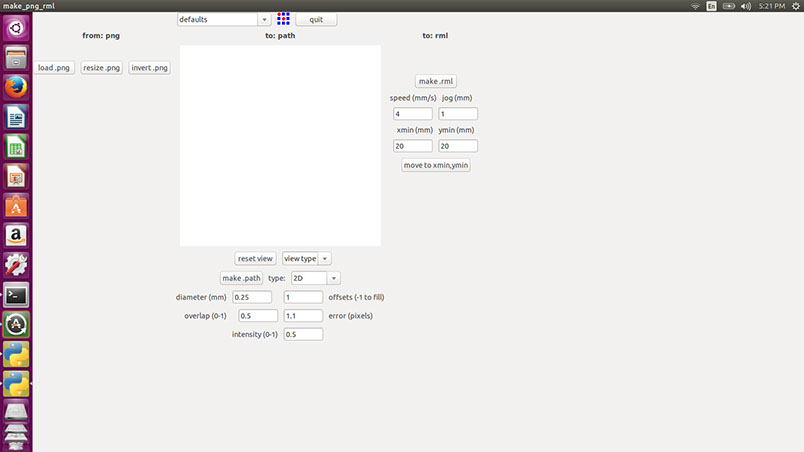Viewport: 804px width, 452px height.
Task: Expand the view type dropdown arrow
Action: pyautogui.click(x=325, y=259)
